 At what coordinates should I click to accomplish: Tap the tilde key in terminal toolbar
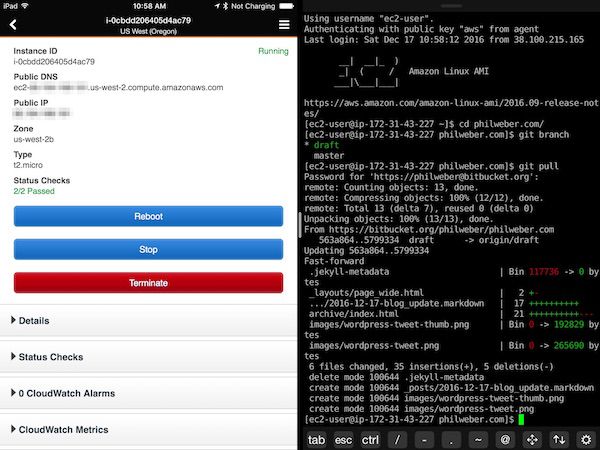point(478,440)
